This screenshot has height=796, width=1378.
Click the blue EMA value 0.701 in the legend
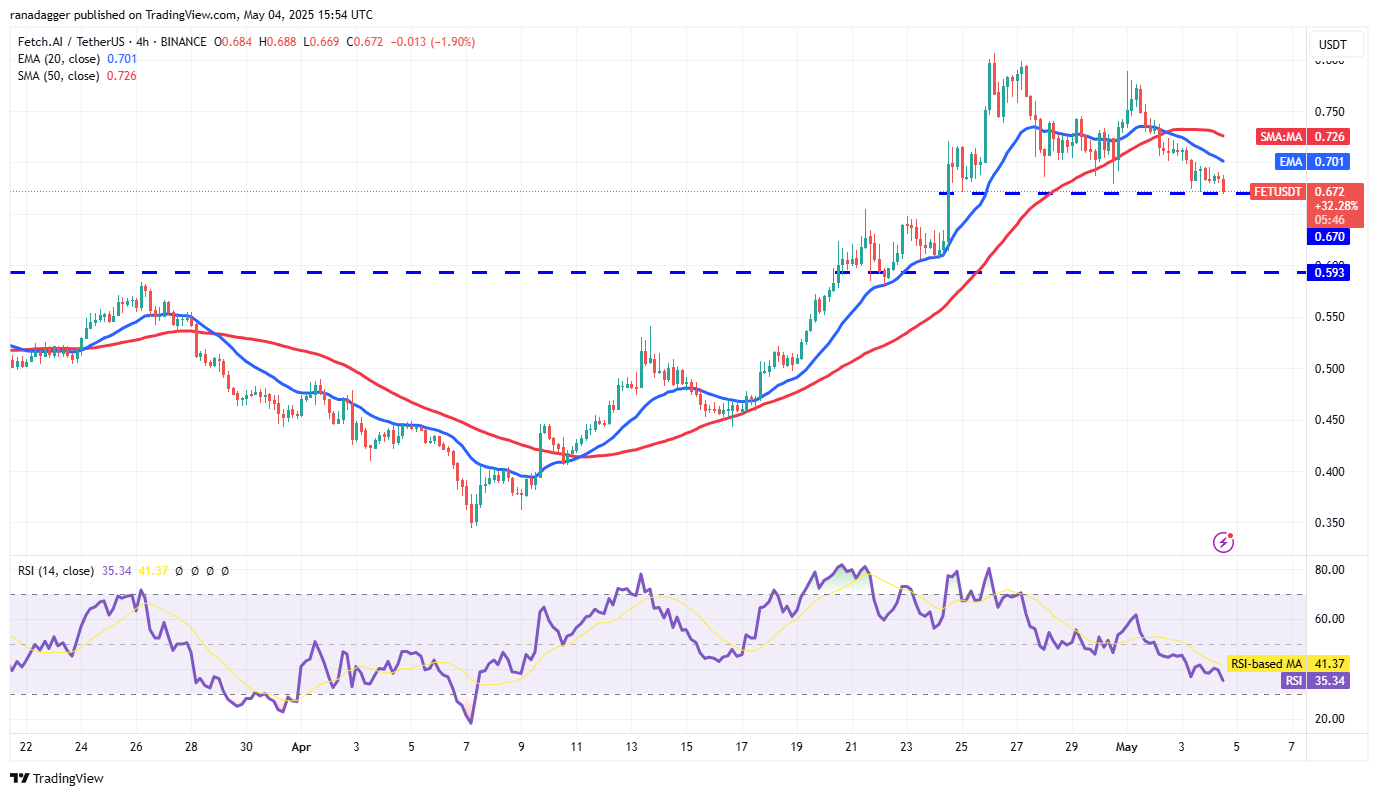tap(120, 58)
